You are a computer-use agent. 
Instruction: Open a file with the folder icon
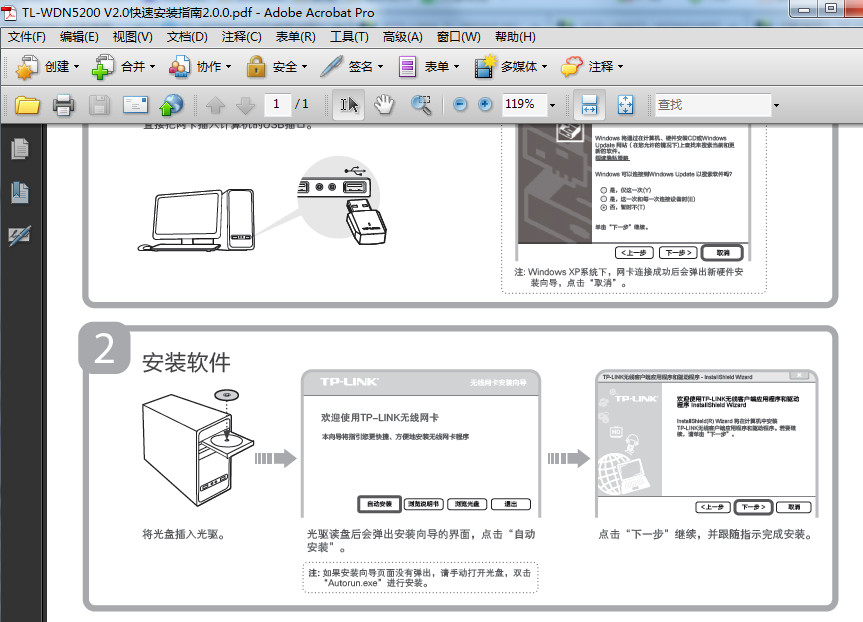tap(27, 104)
